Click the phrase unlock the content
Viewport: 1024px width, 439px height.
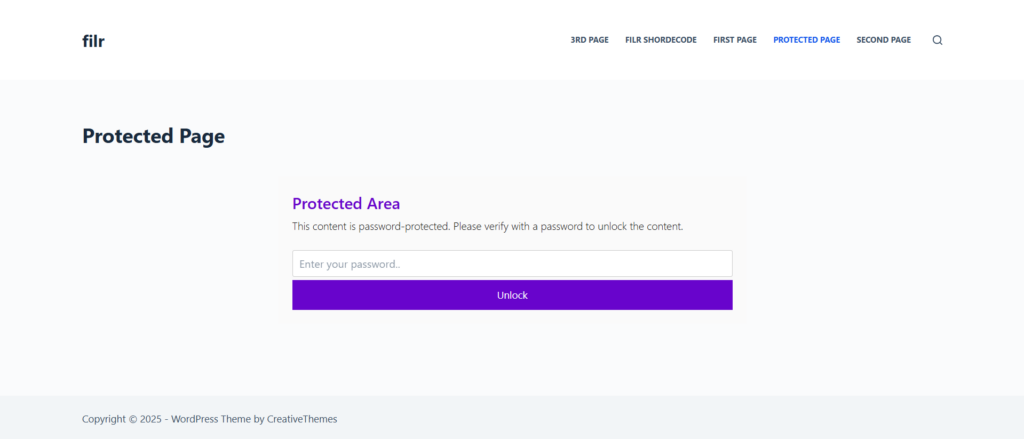(x=641, y=227)
